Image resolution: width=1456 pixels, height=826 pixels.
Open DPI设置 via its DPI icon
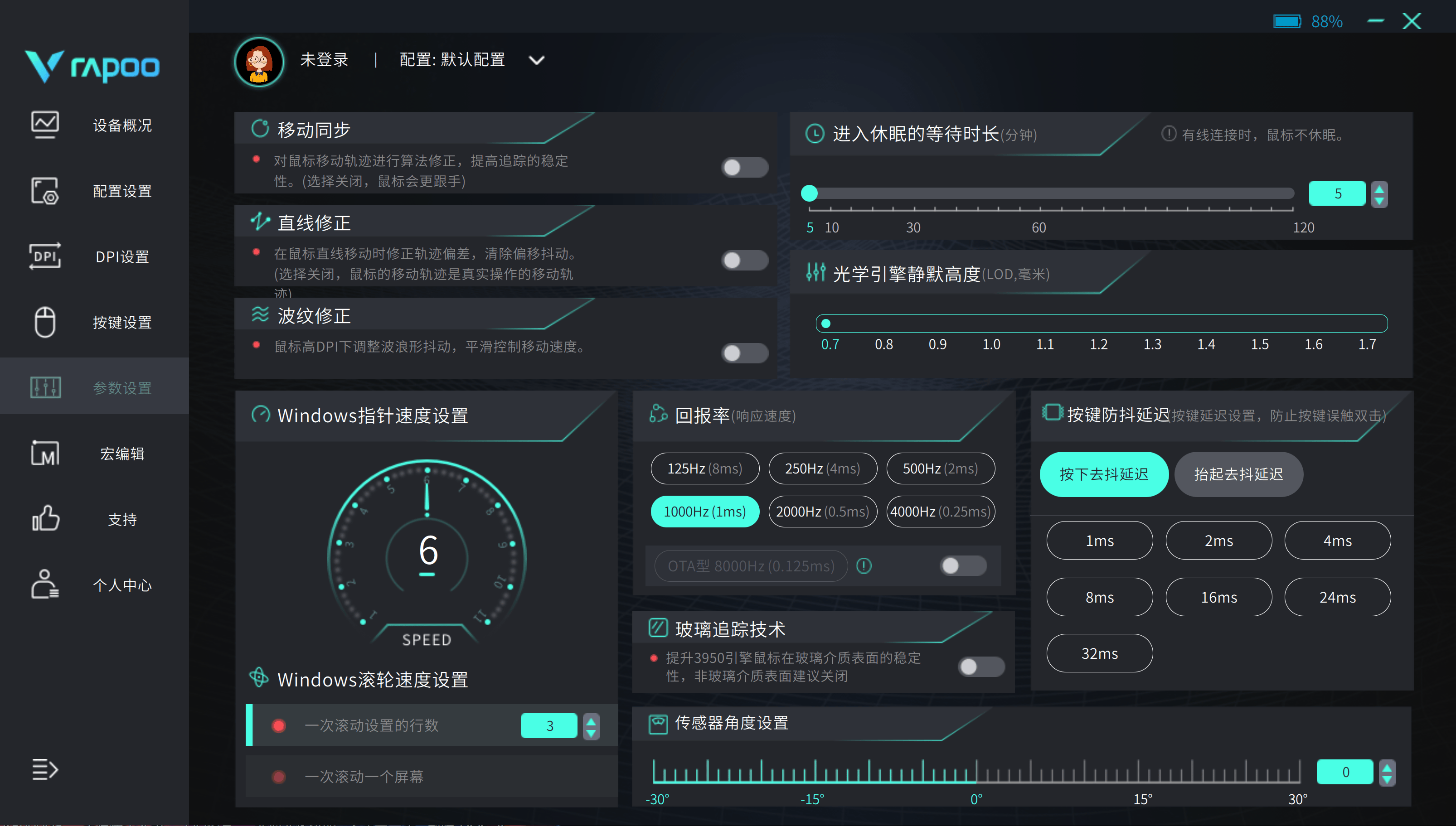click(x=45, y=256)
